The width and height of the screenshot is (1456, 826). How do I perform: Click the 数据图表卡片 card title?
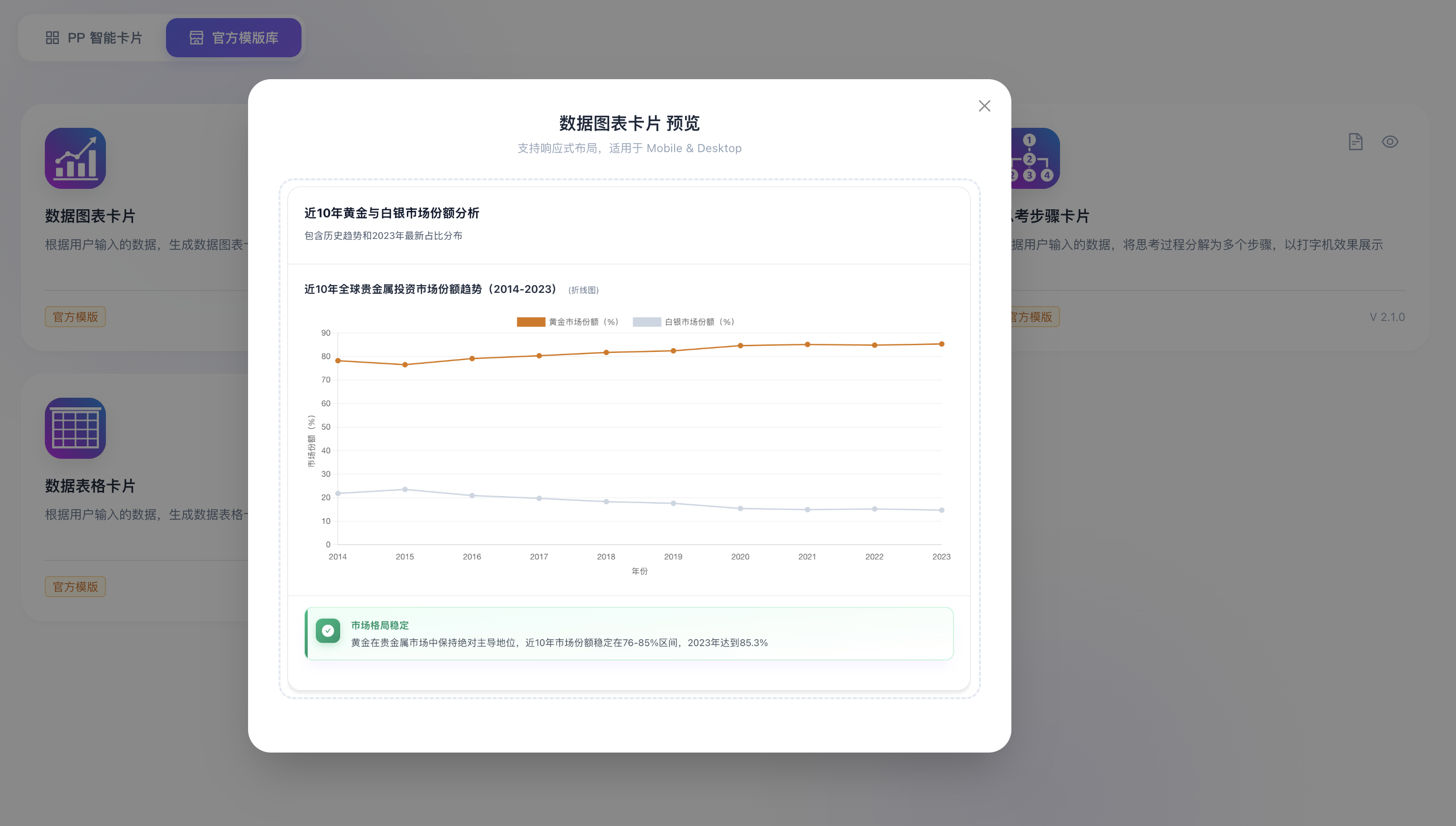90,216
